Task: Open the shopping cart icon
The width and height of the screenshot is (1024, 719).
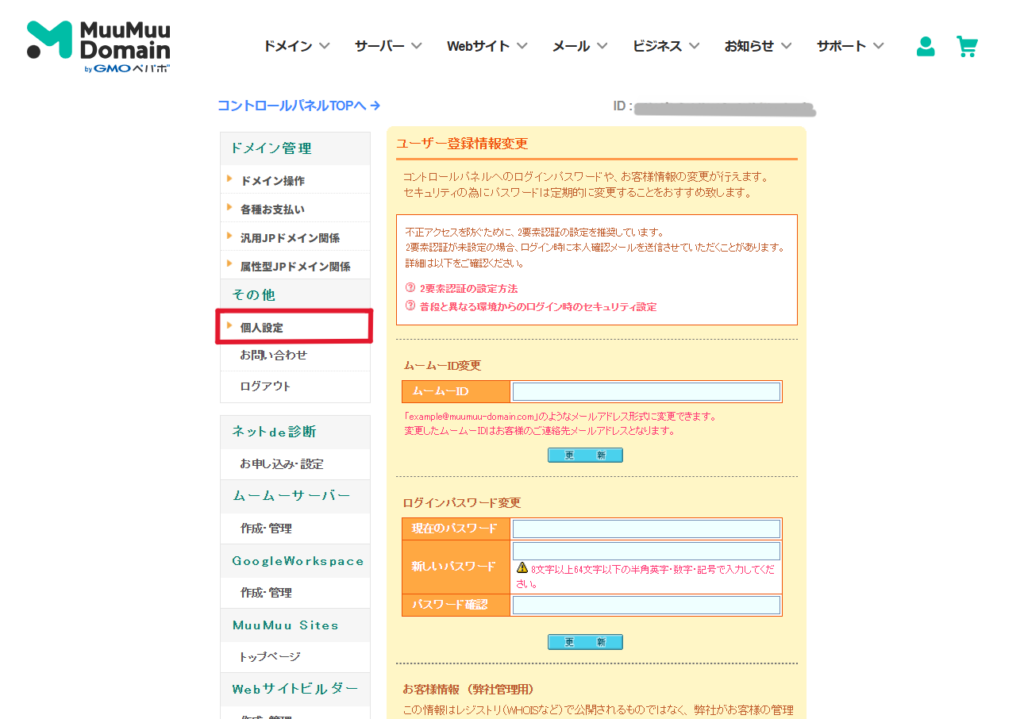Action: coord(966,46)
